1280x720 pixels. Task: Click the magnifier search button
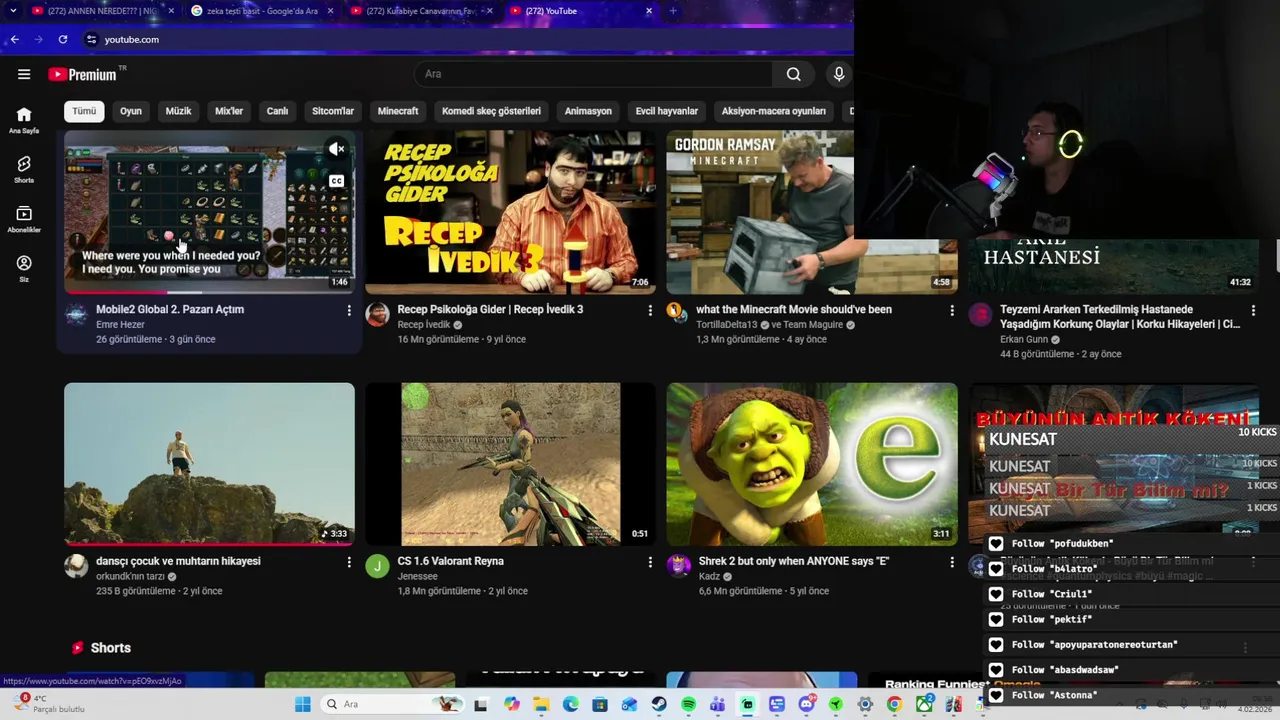point(793,74)
